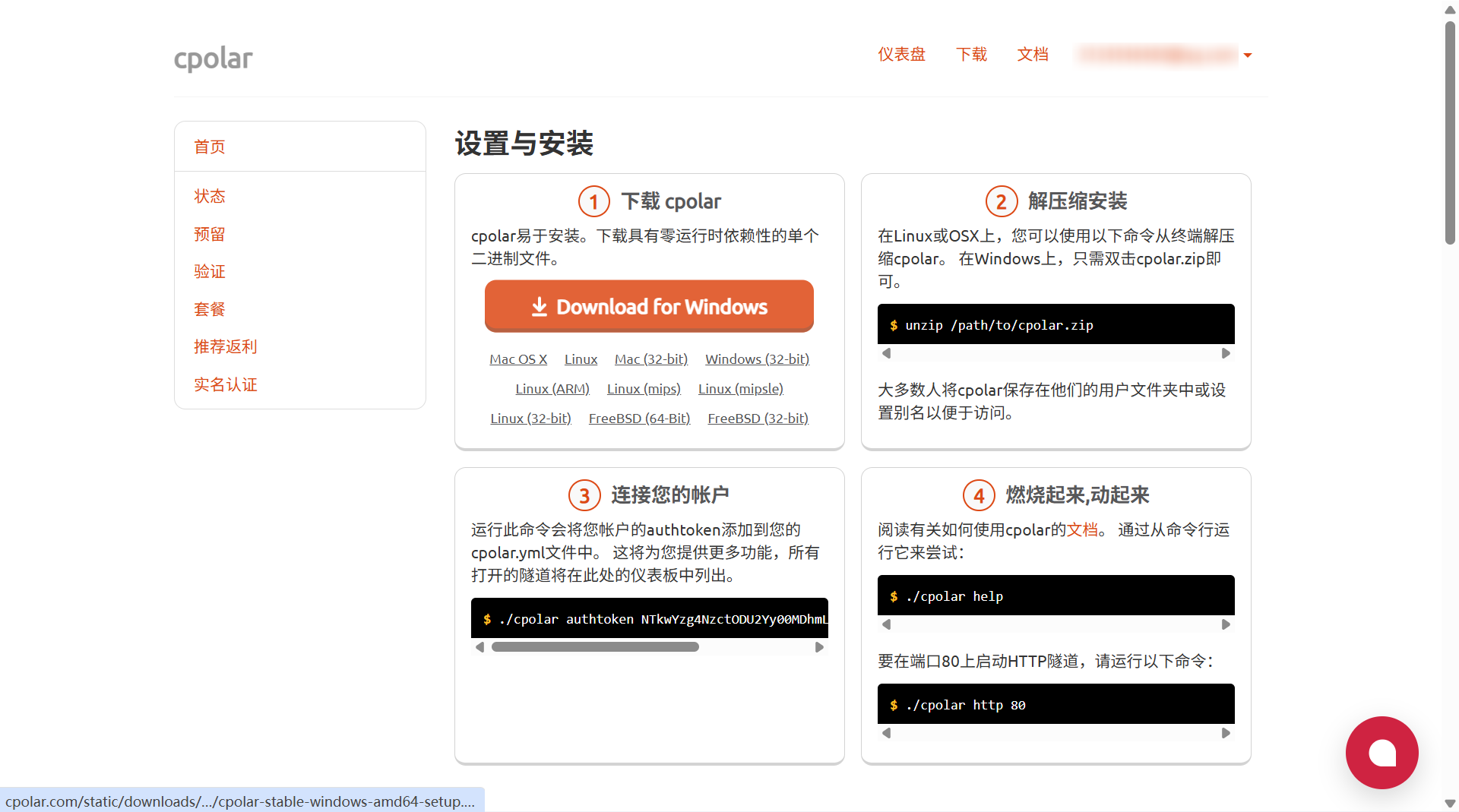Open the Linux (mips) download link
The image size is (1459, 812).
[644, 389]
